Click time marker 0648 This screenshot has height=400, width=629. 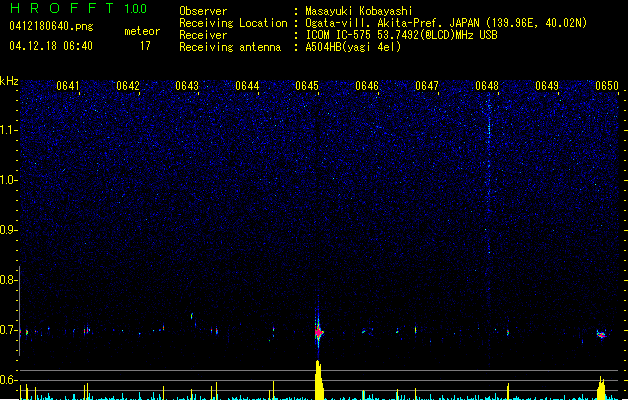[487, 86]
